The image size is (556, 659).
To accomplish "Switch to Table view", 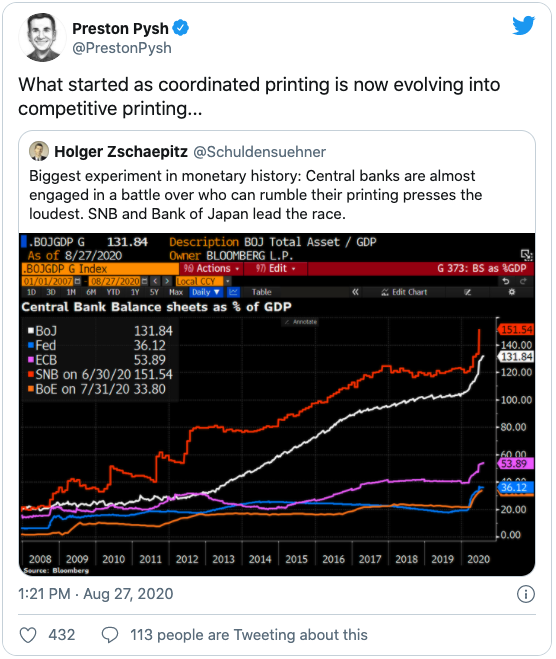I will pyautogui.click(x=261, y=292).
